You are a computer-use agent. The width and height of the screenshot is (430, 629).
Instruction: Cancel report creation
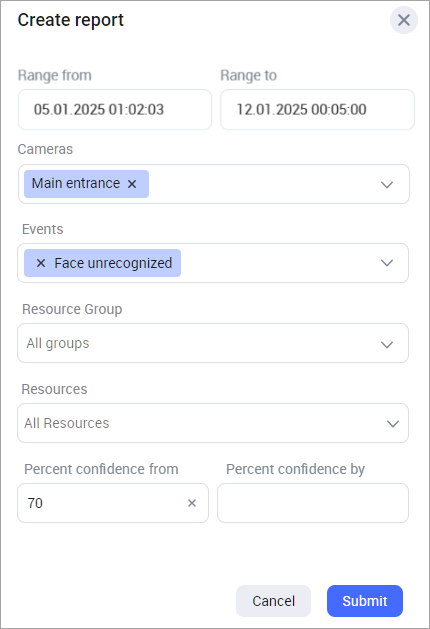pos(273,601)
